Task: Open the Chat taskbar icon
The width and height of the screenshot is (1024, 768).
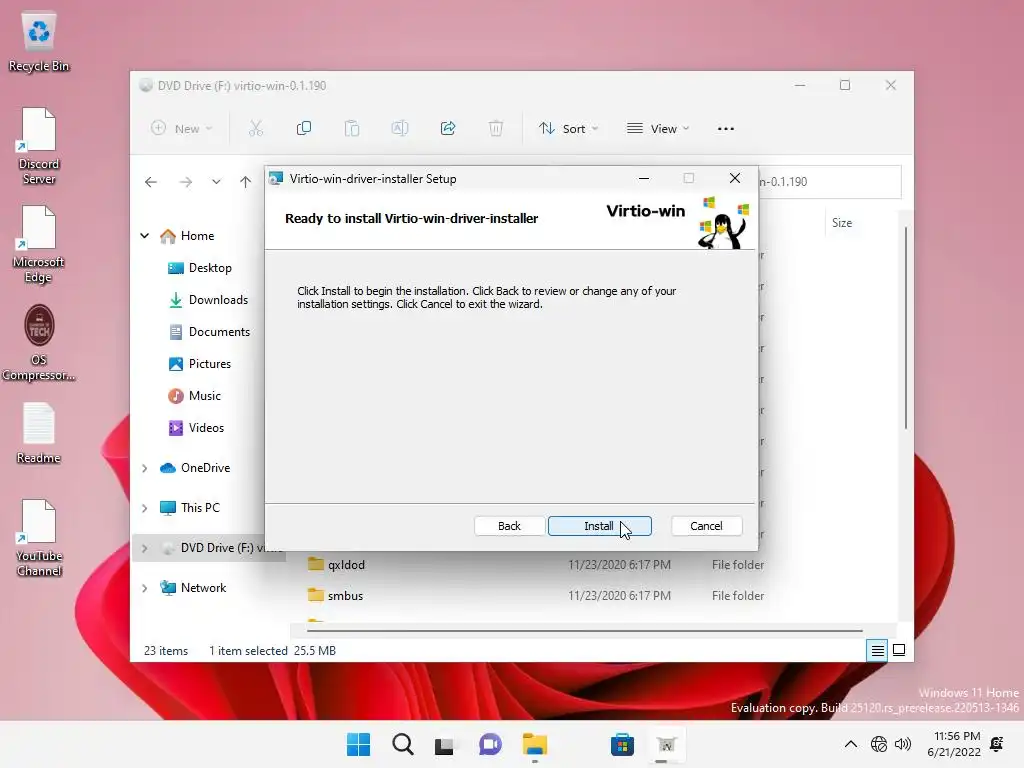Action: click(490, 744)
